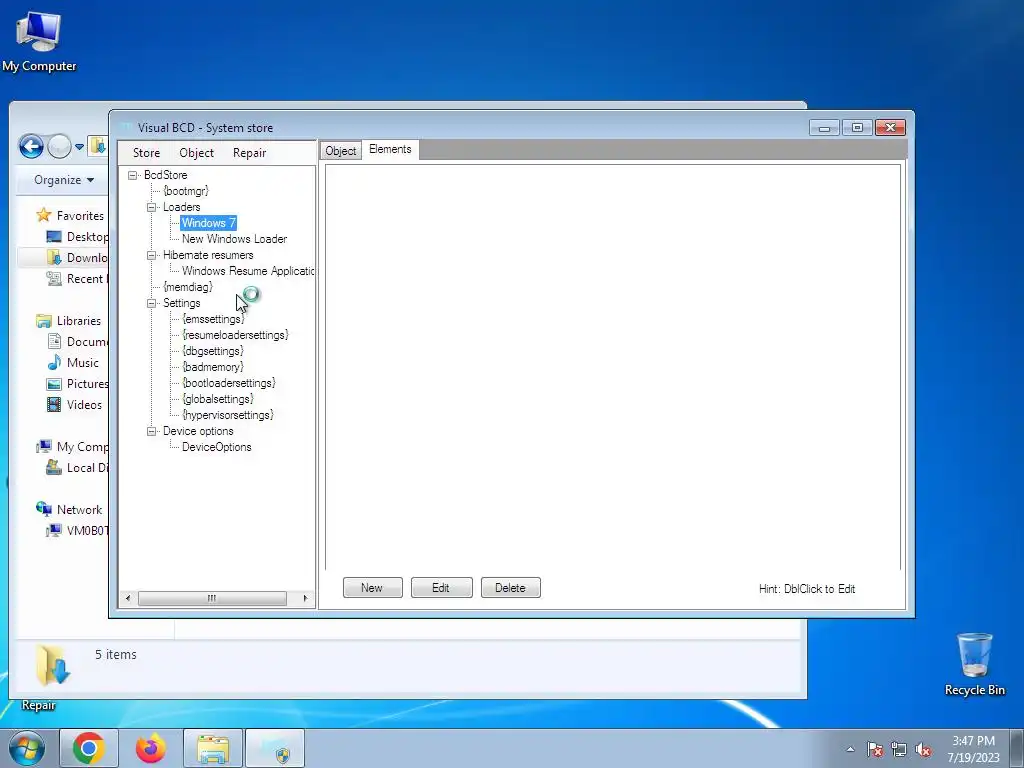This screenshot has width=1024, height=768.
Task: Open Pictures library in Explorer sidebar
Action: click(x=77, y=384)
